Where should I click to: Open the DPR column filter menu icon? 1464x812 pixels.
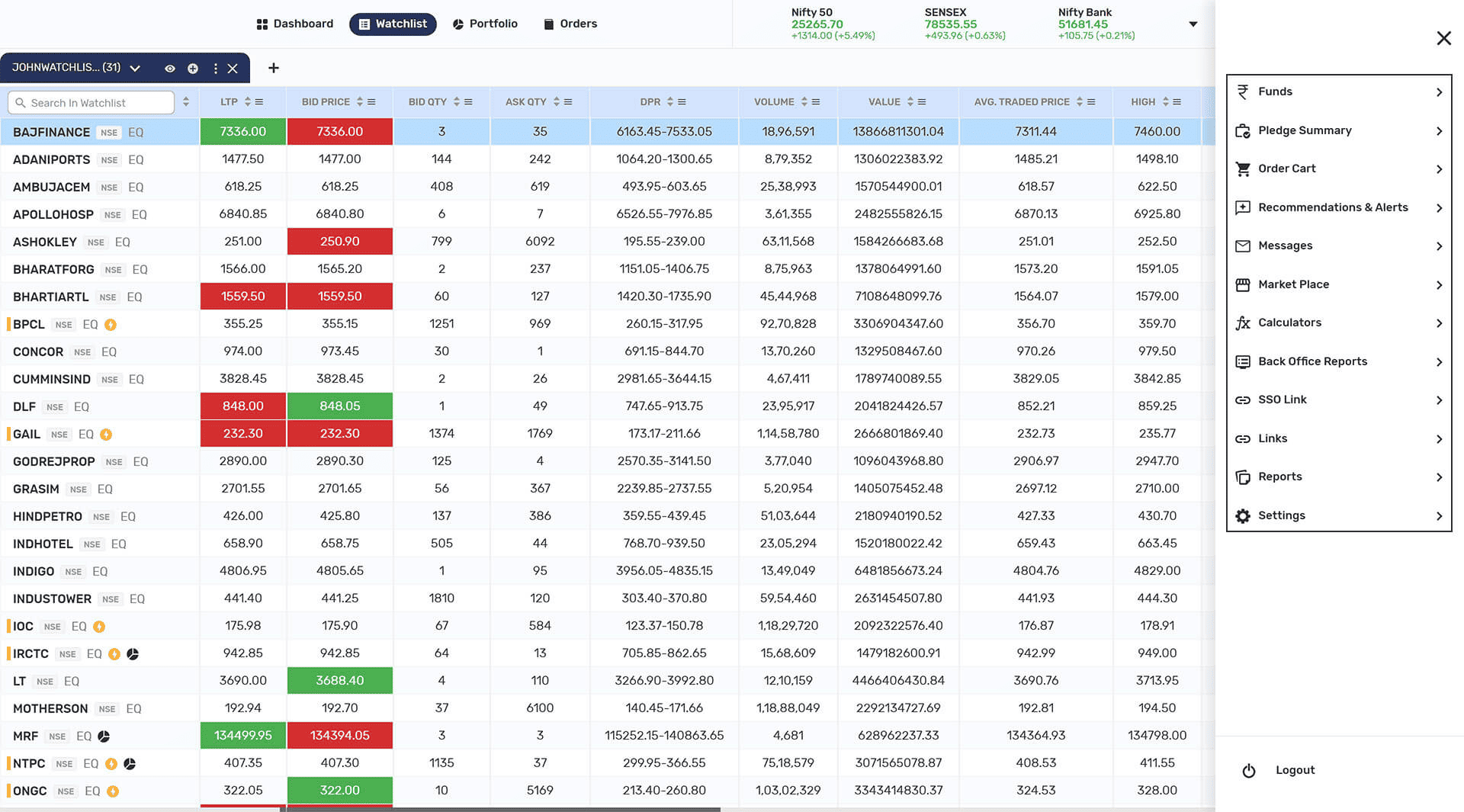682,102
